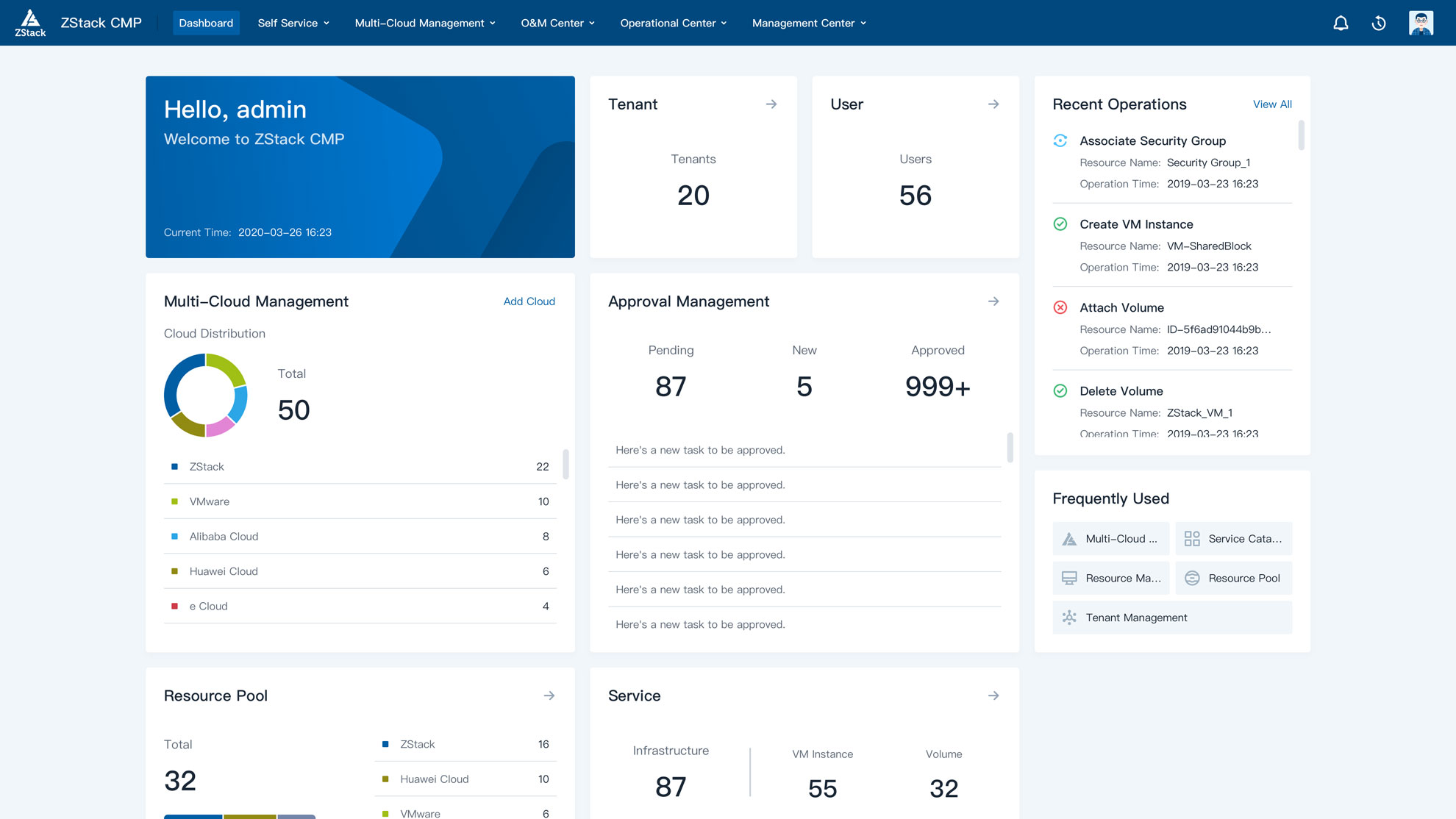Click the Infrastructure count 87
1456x819 pixels.
671,787
